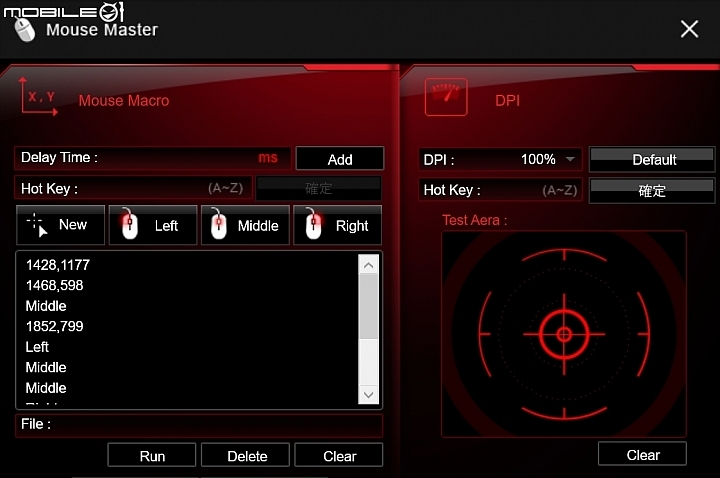Image resolution: width=720 pixels, height=478 pixels.
Task: Focus the macro Hot Key field
Action: point(133,188)
